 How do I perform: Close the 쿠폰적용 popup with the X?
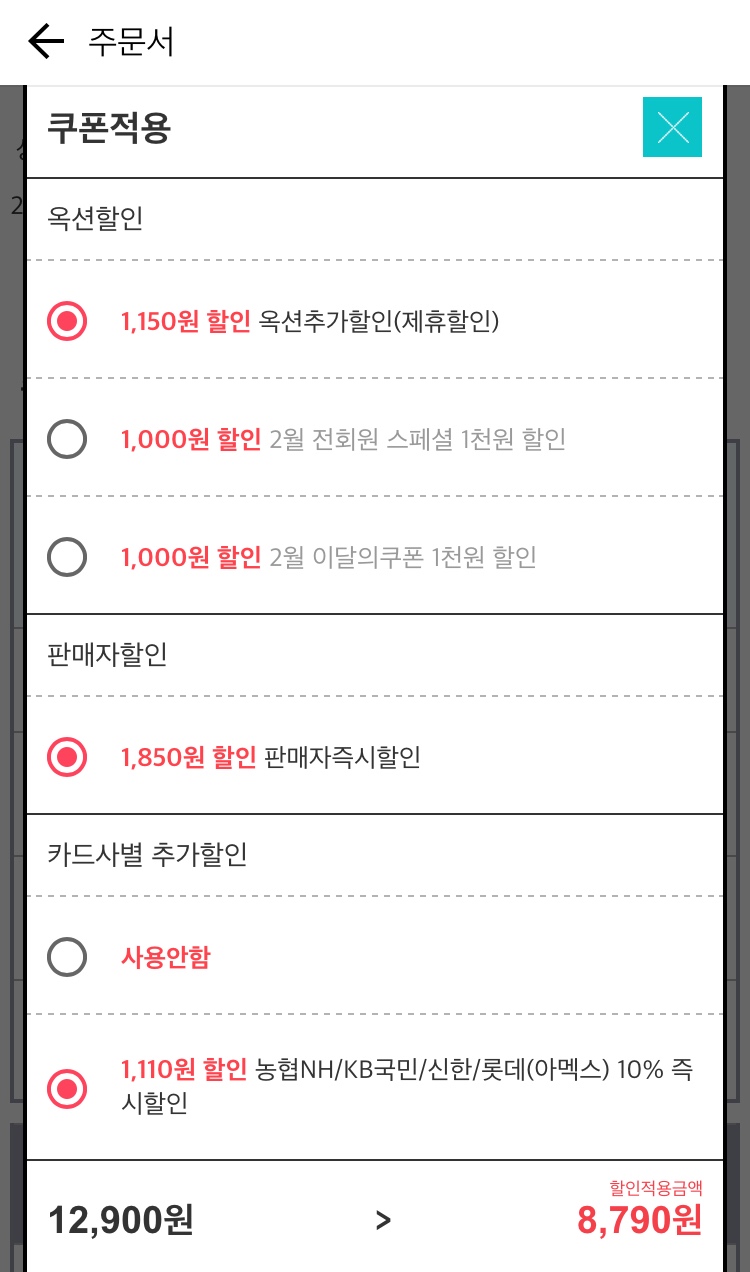[672, 128]
